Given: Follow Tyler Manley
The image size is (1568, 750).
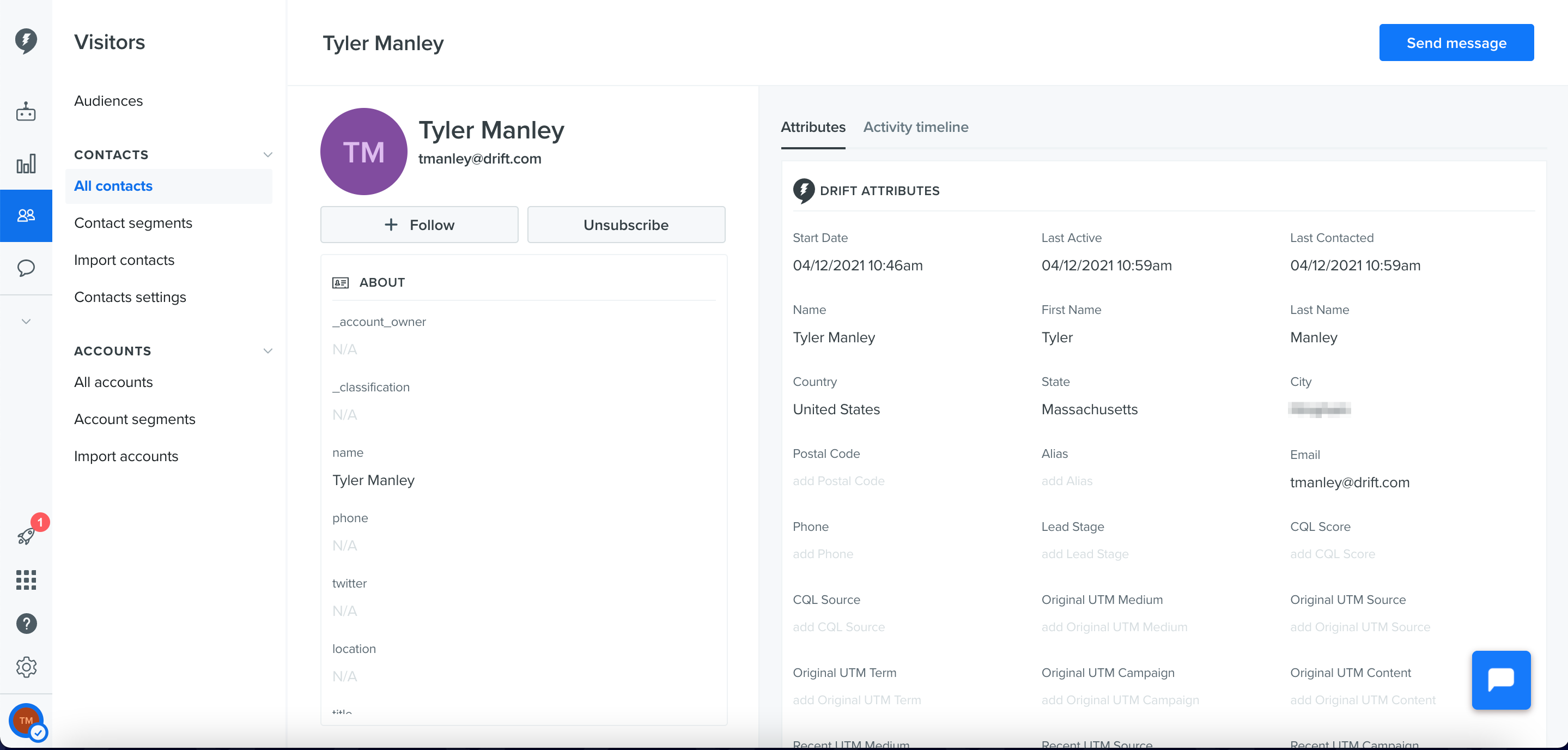Looking at the screenshot, I should coord(419,225).
